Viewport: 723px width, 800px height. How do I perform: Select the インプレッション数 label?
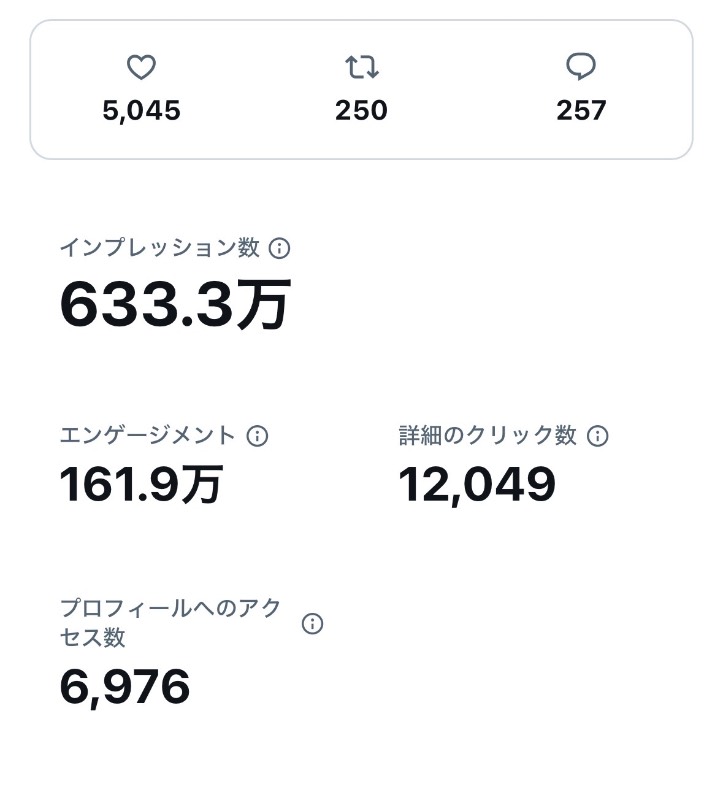click(160, 248)
